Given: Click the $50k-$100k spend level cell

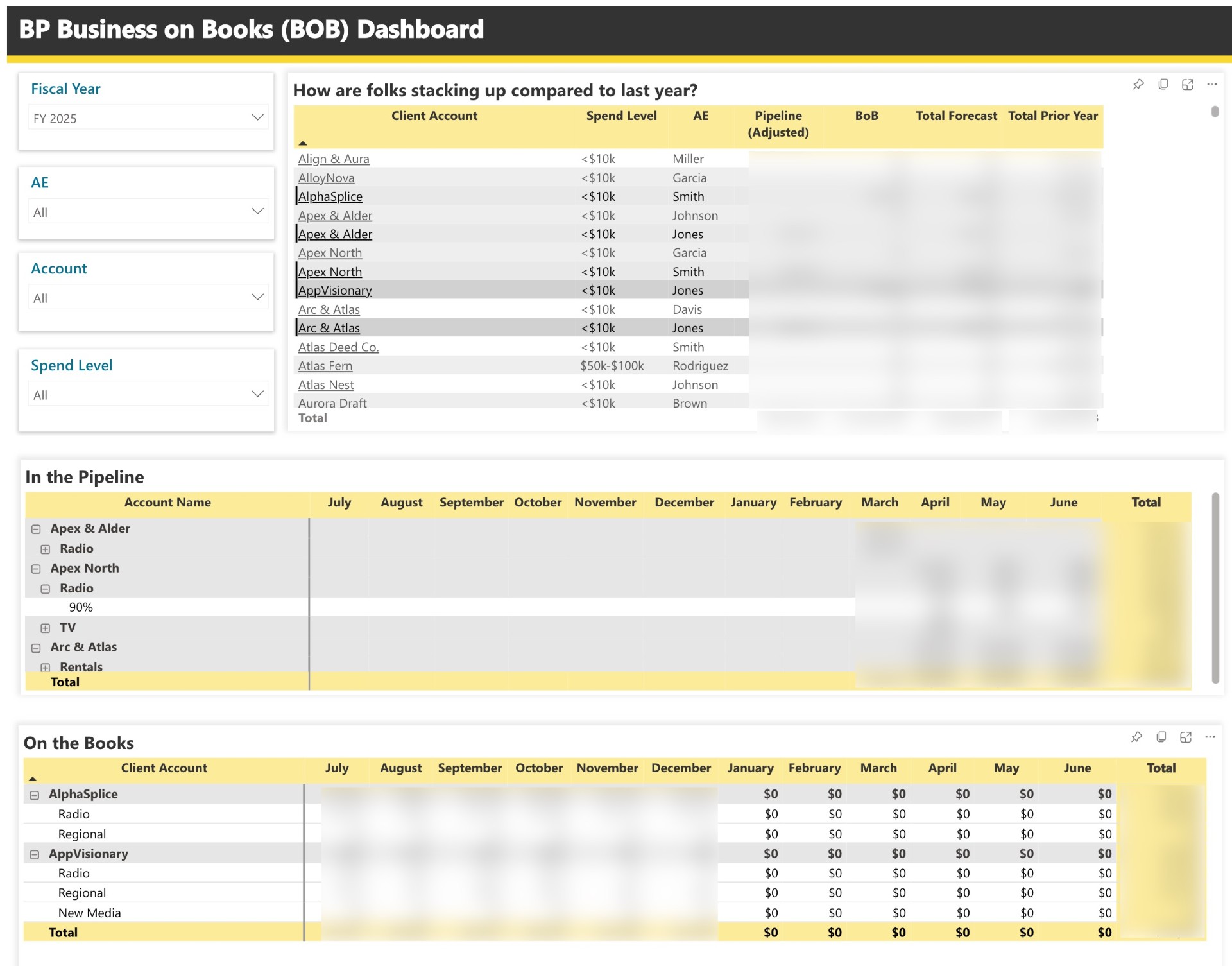Looking at the screenshot, I should click(x=612, y=365).
